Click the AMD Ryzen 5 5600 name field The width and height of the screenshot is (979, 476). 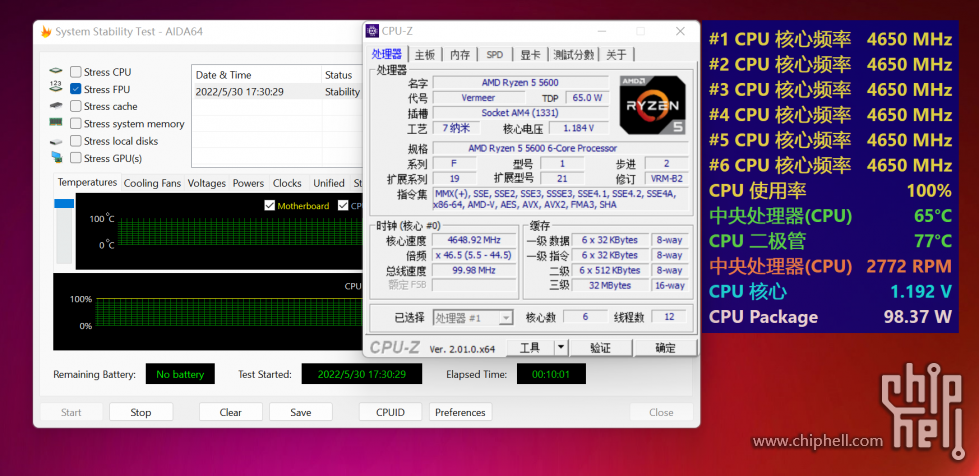click(520, 82)
